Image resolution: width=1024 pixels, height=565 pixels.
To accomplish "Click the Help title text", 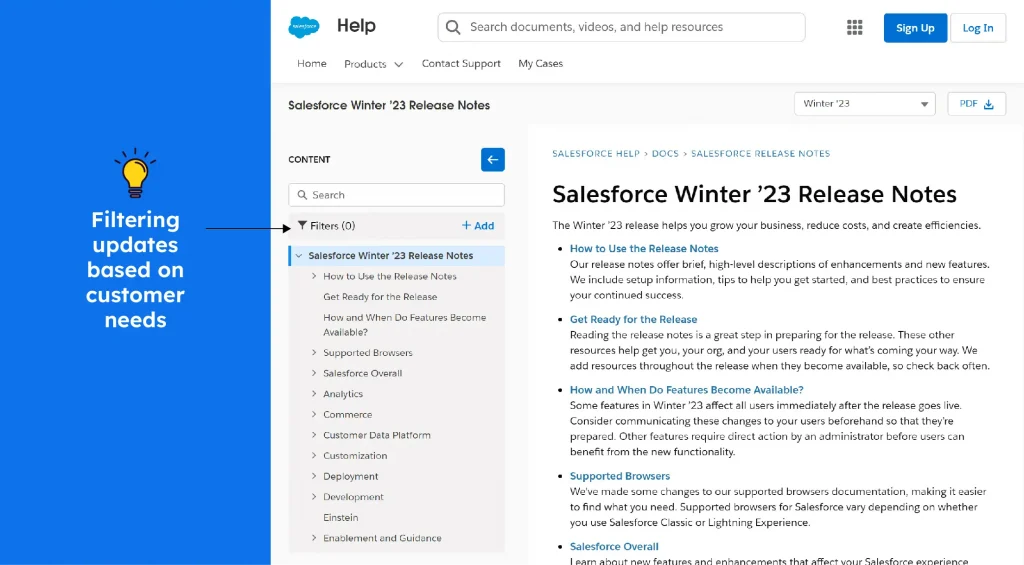I will coord(356,25).
